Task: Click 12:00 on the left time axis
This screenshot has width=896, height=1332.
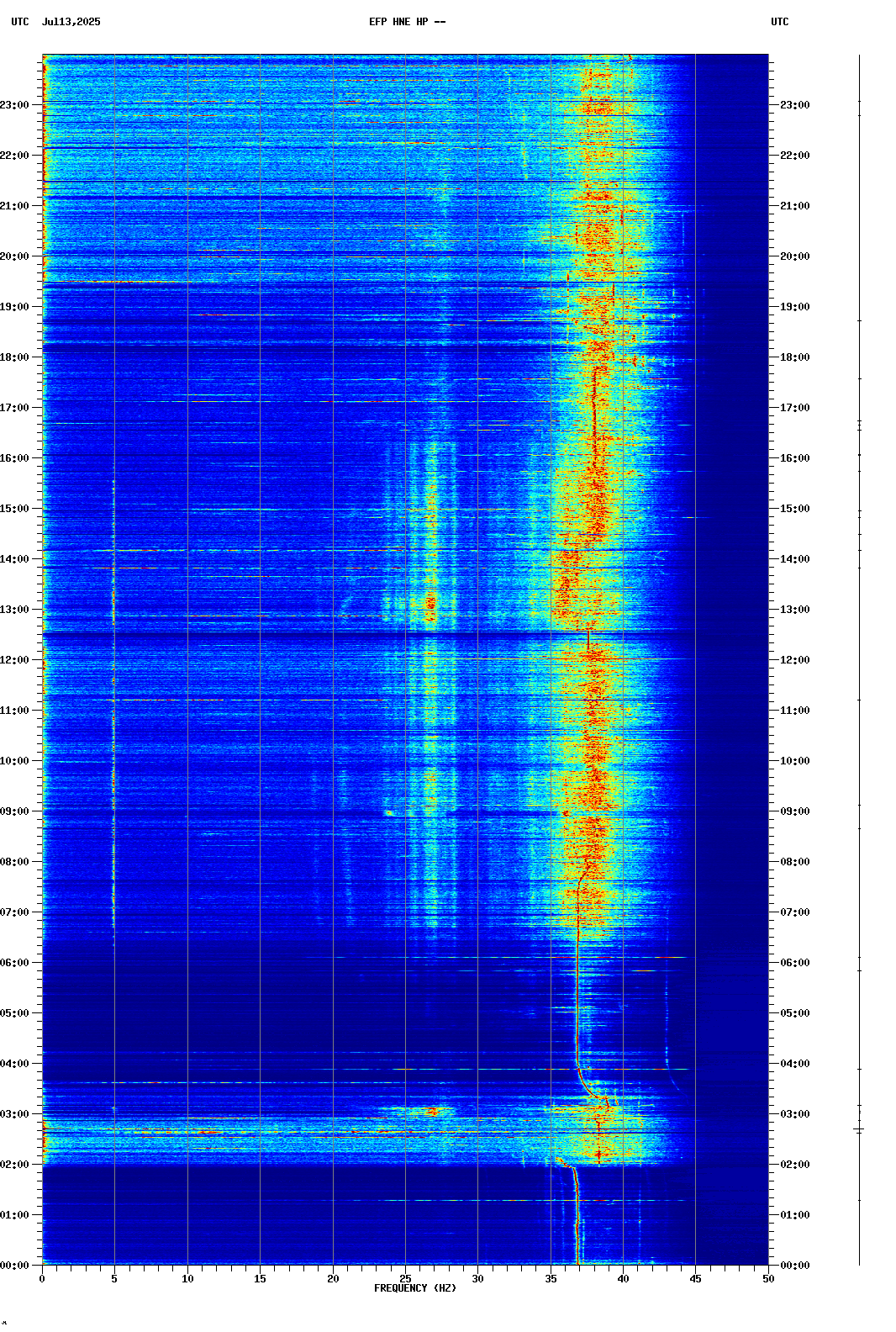Action: click(x=15, y=660)
